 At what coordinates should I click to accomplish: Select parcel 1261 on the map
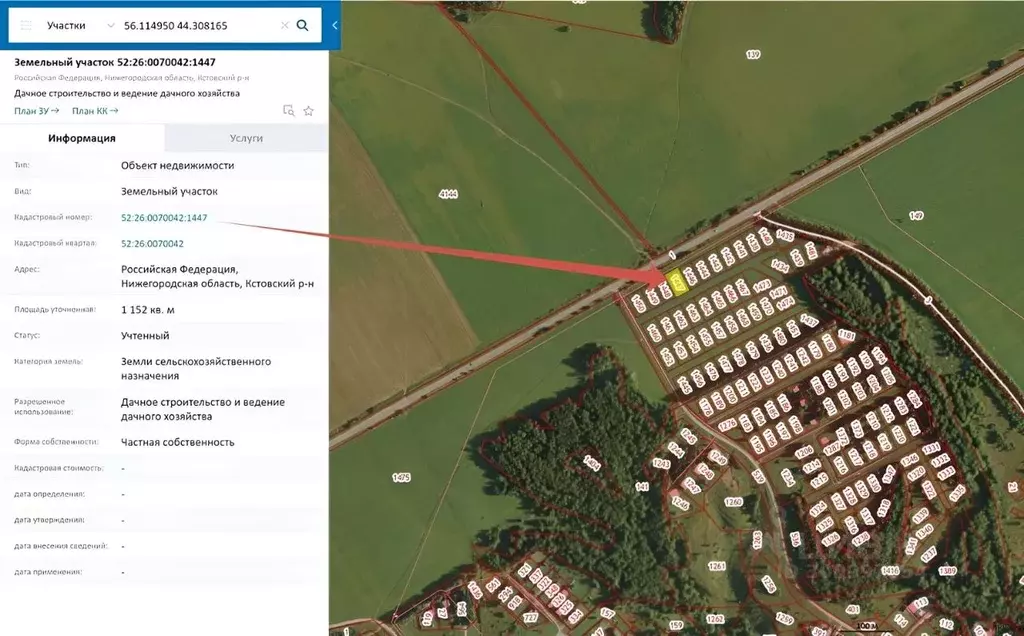click(716, 566)
